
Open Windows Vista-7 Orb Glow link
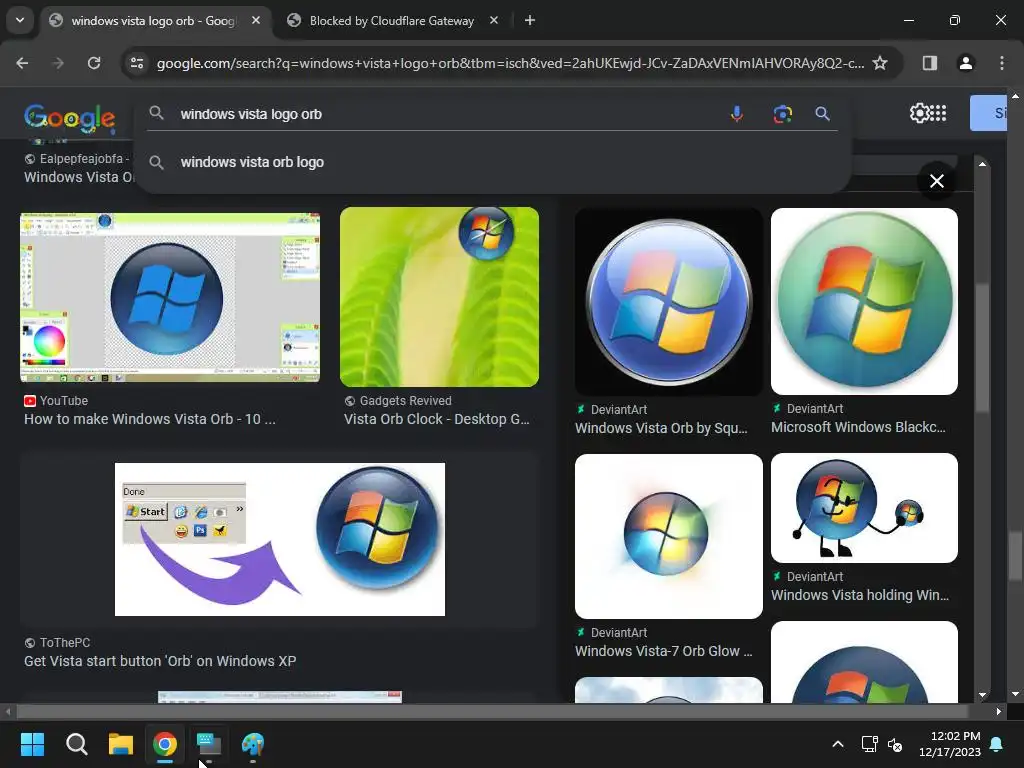[664, 651]
